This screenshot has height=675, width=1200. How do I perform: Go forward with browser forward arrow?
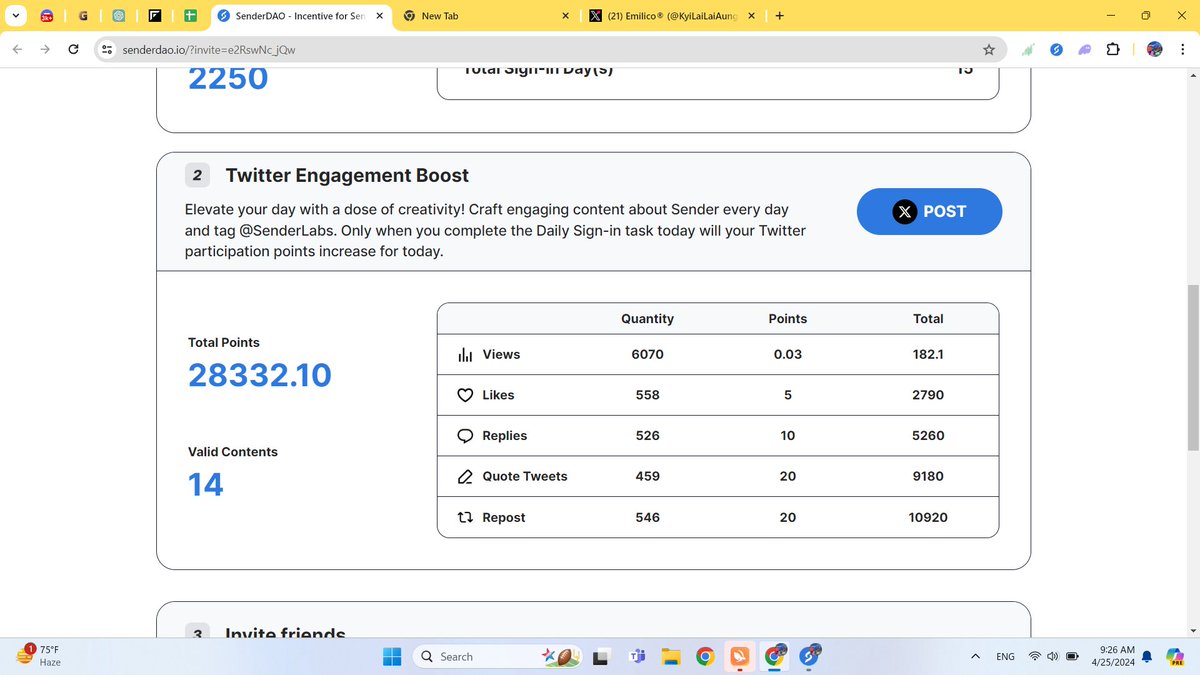click(45, 50)
